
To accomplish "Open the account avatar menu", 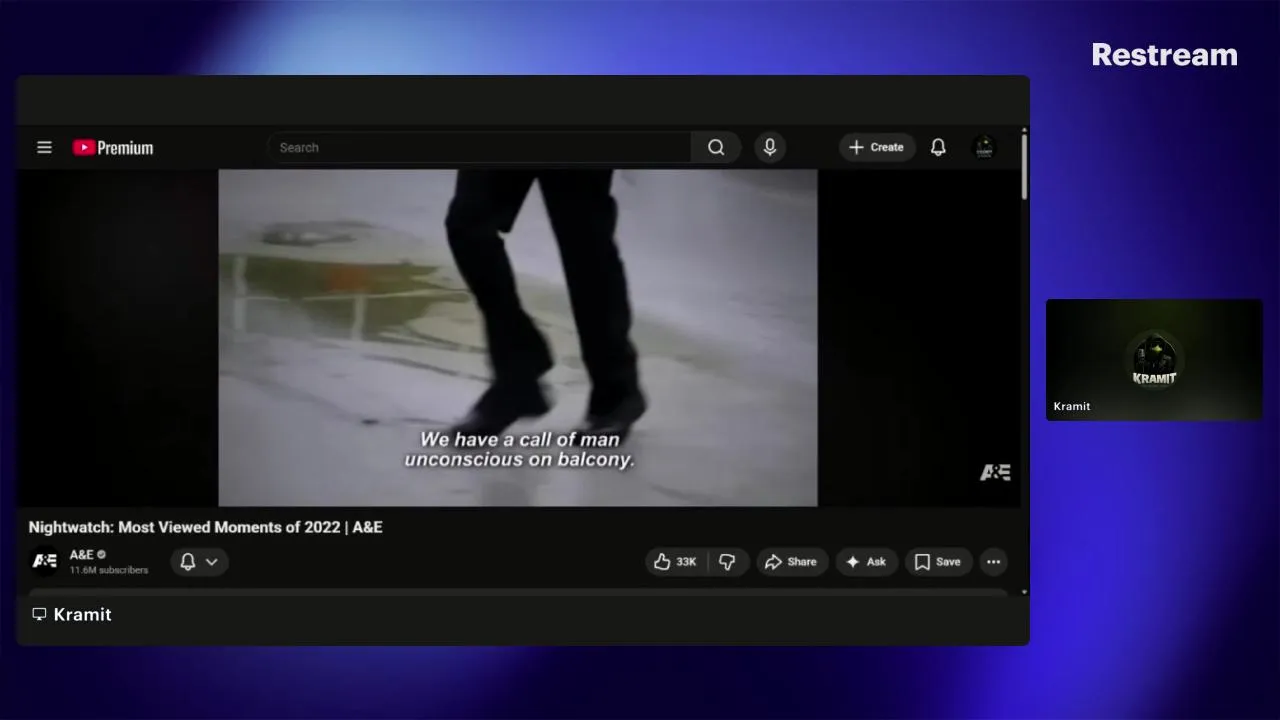I will click(x=984, y=147).
